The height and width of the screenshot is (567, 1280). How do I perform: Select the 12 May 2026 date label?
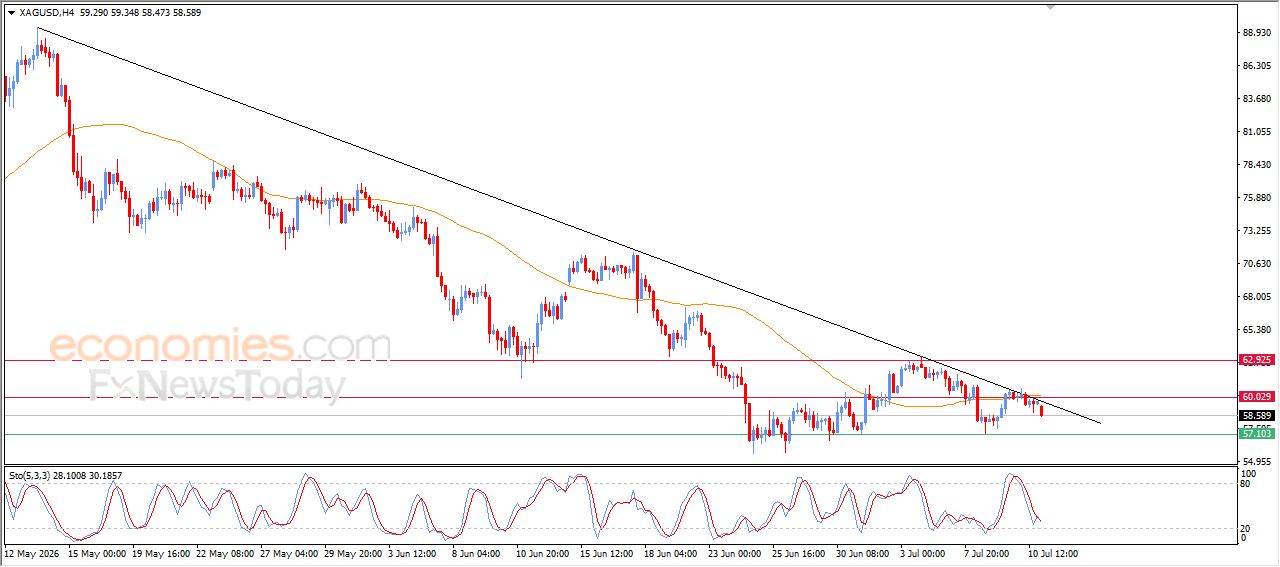coord(30,552)
